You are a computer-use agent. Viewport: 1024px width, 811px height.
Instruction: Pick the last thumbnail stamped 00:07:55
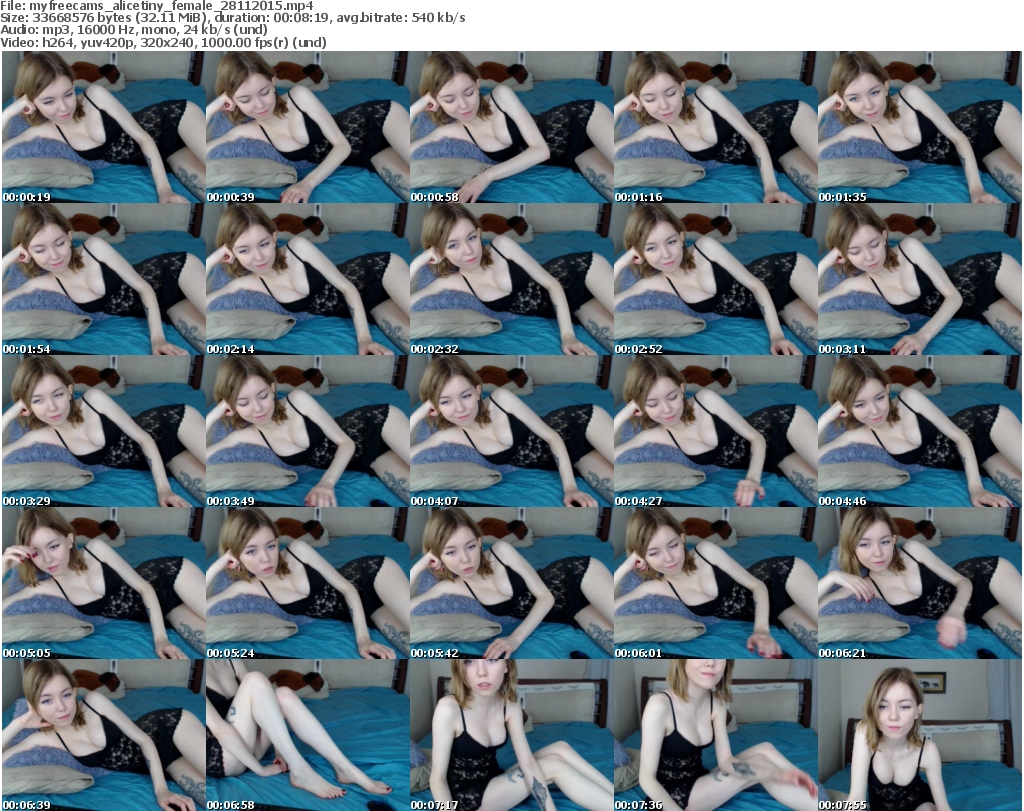[x=920, y=735]
